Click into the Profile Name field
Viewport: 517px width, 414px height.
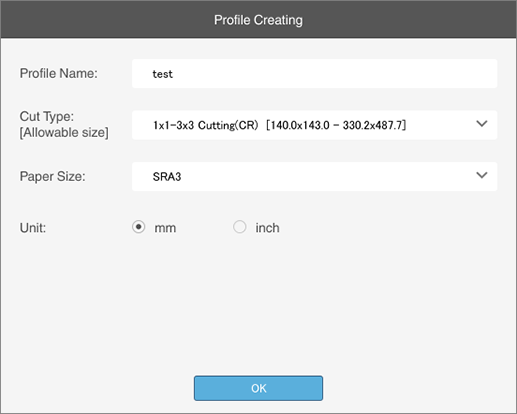(x=314, y=74)
